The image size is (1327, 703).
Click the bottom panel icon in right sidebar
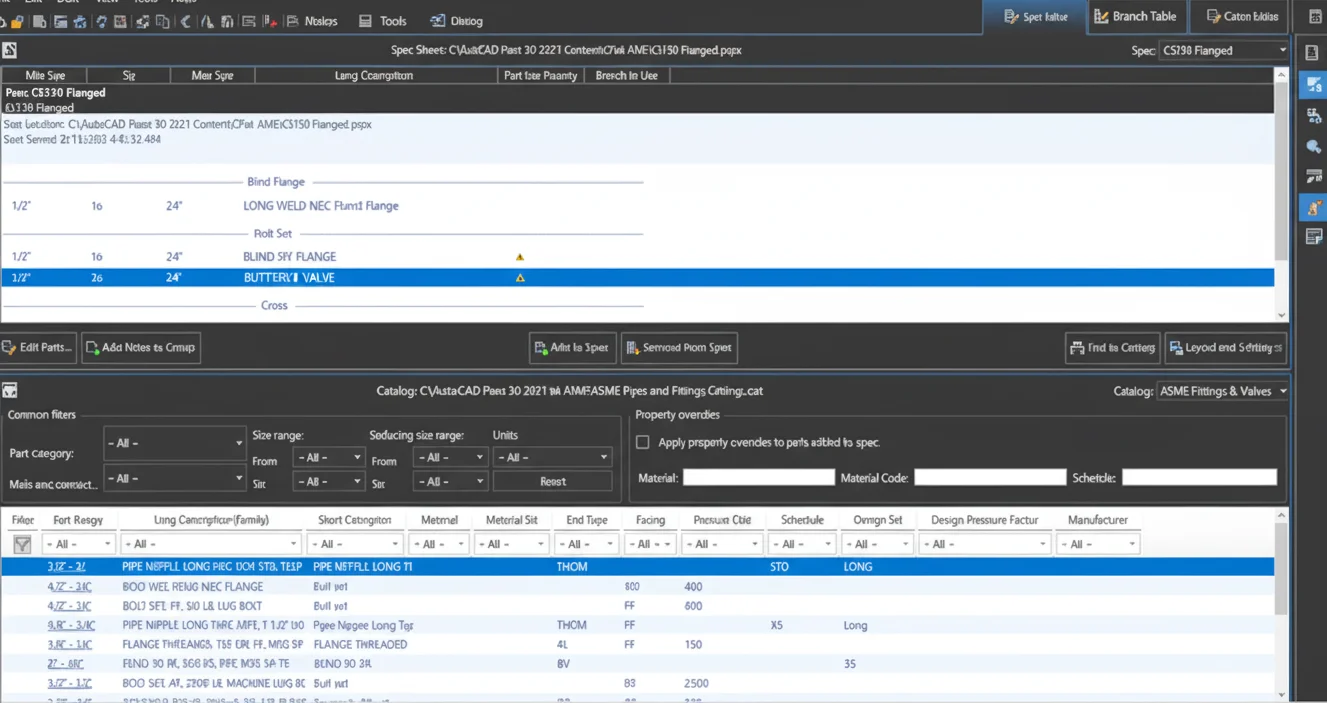point(1314,237)
